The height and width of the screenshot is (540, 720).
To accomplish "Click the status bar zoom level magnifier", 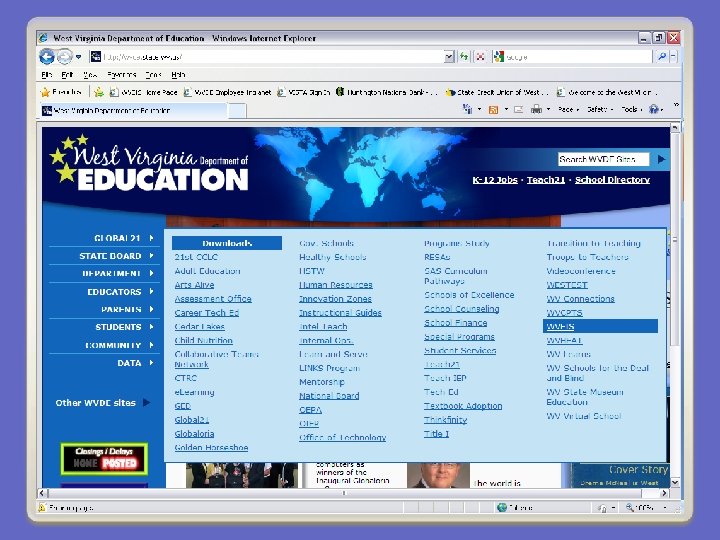I will [630, 507].
